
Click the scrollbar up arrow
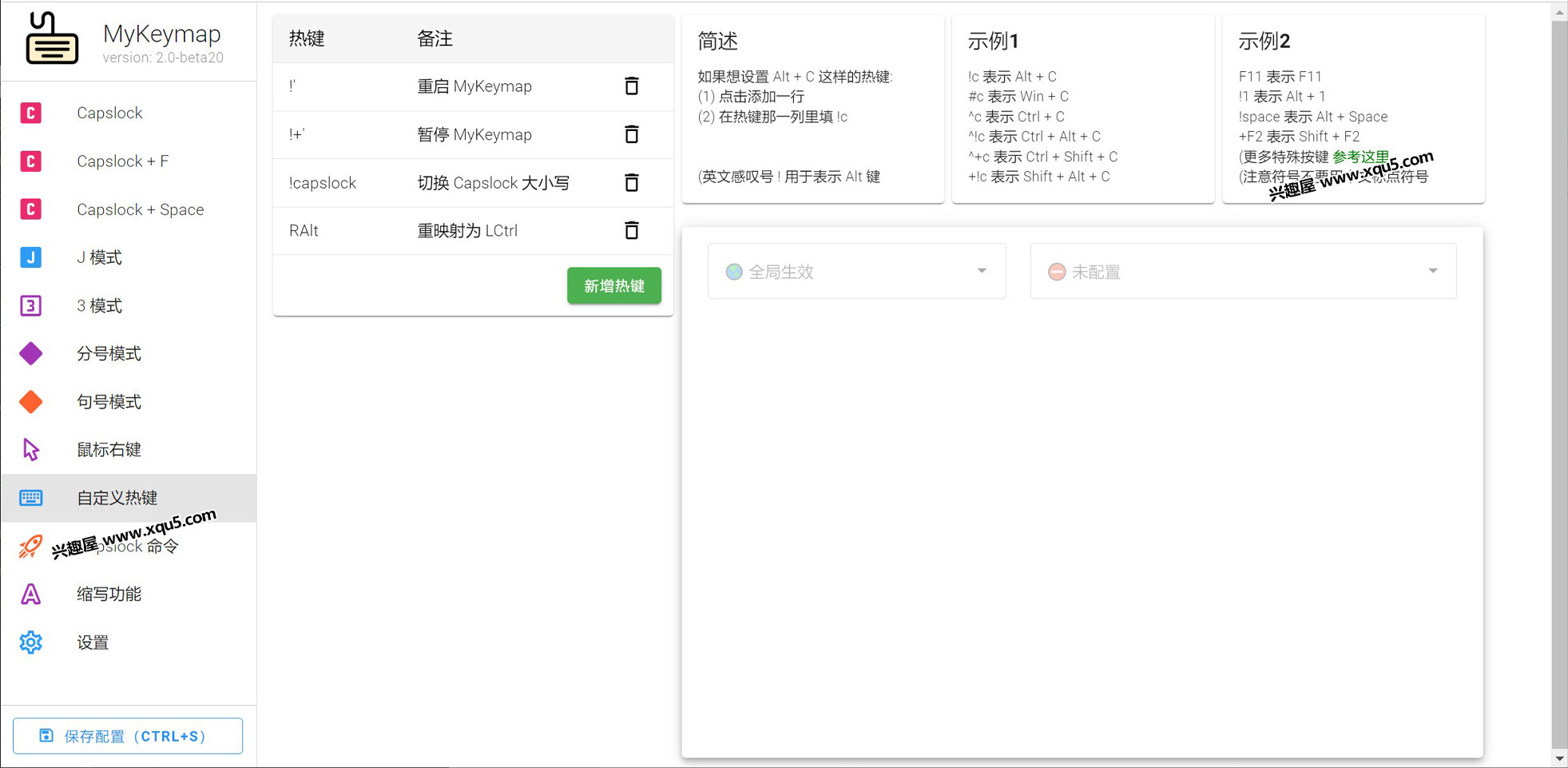pyautogui.click(x=1559, y=12)
